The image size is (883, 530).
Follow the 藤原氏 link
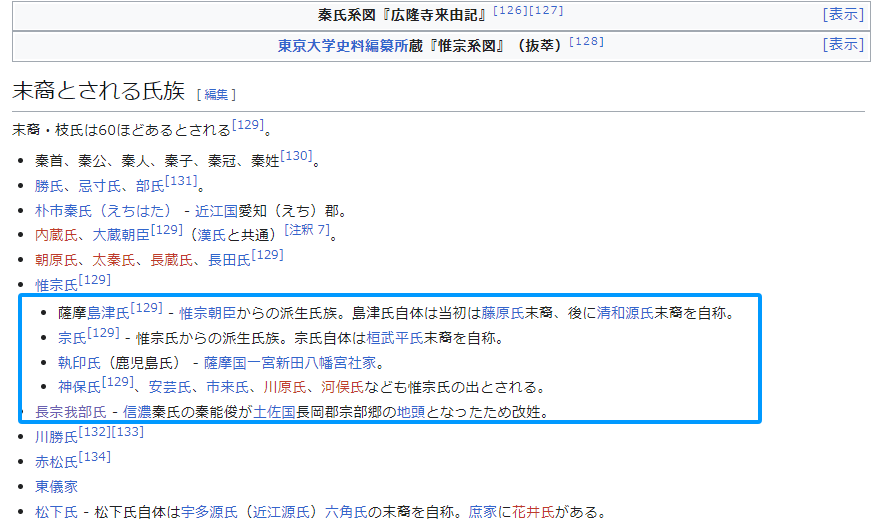pyautogui.click(x=503, y=313)
